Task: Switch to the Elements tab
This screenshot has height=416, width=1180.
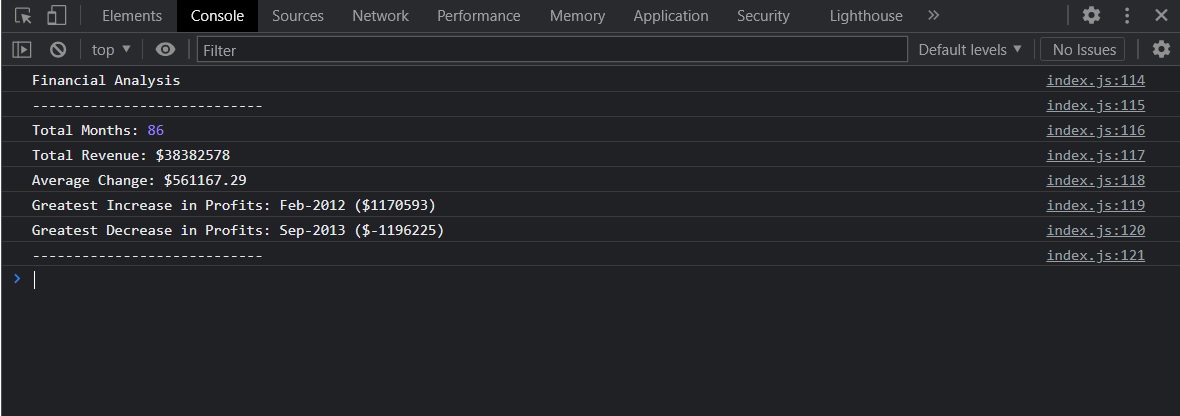Action: coord(132,16)
